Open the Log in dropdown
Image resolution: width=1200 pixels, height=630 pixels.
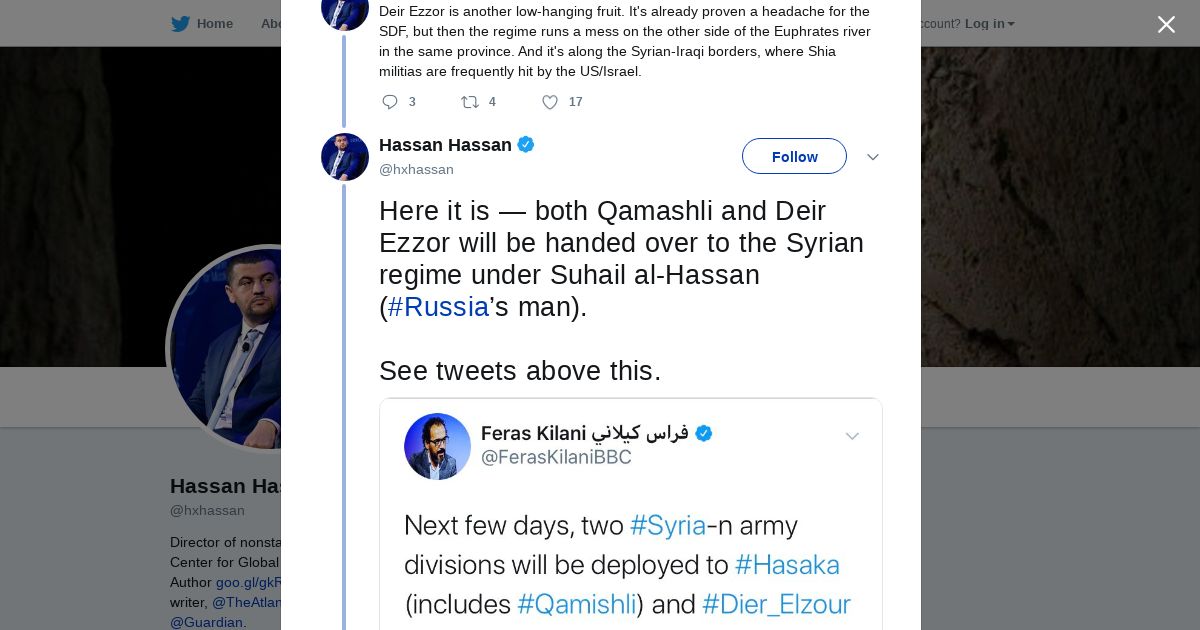(x=989, y=24)
